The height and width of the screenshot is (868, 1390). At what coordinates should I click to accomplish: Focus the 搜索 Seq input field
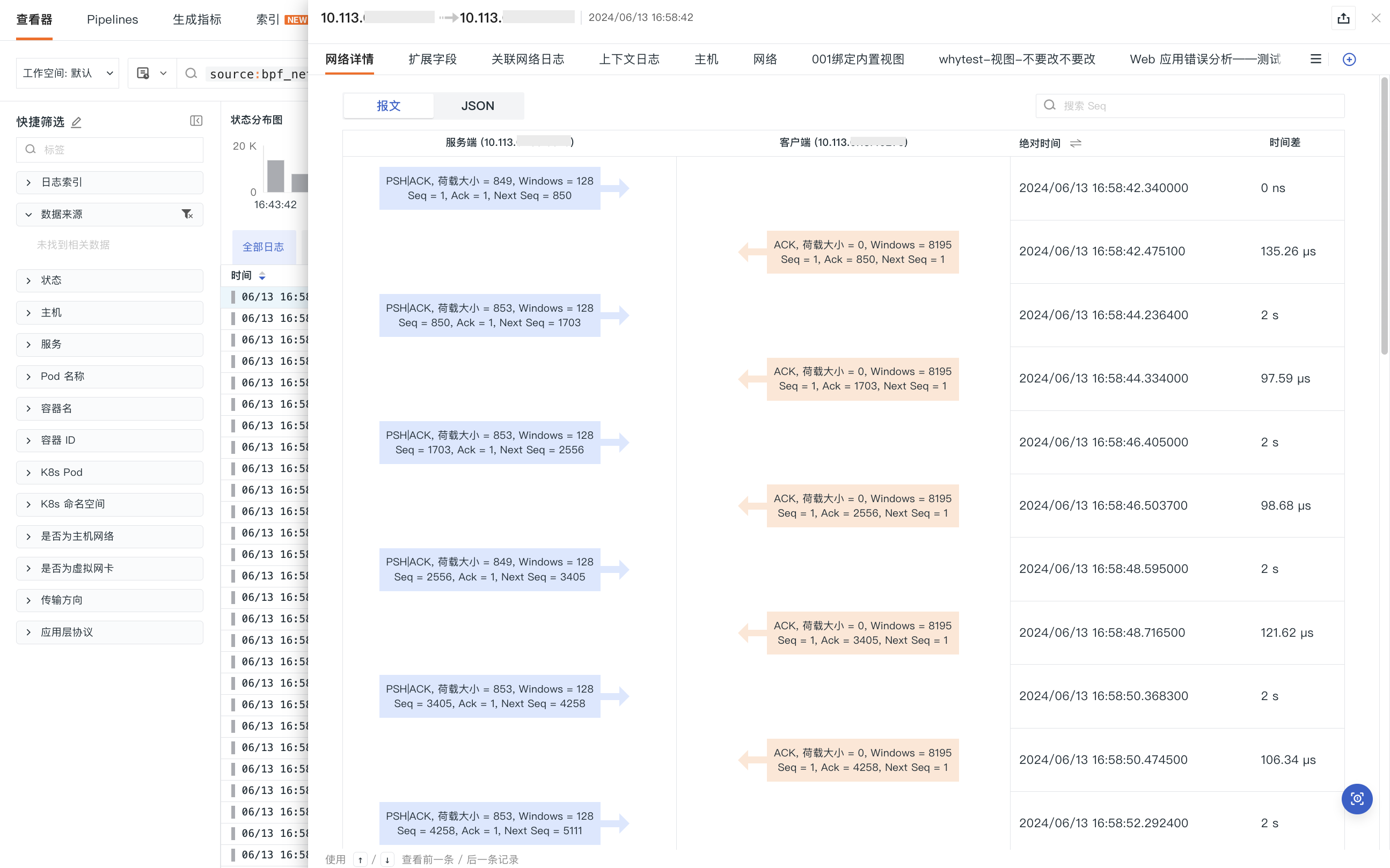coord(1190,106)
